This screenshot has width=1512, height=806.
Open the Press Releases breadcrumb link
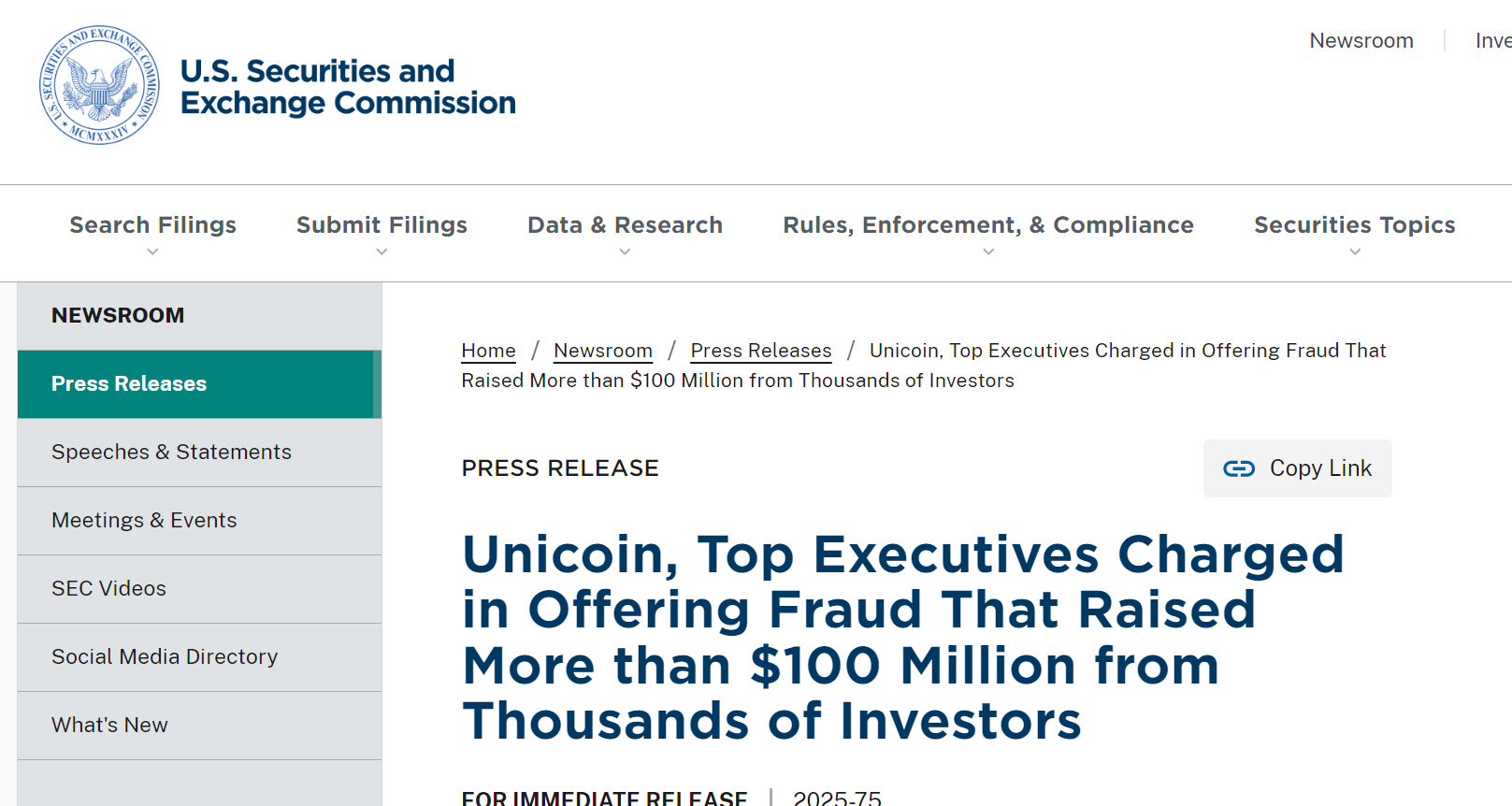pos(761,351)
